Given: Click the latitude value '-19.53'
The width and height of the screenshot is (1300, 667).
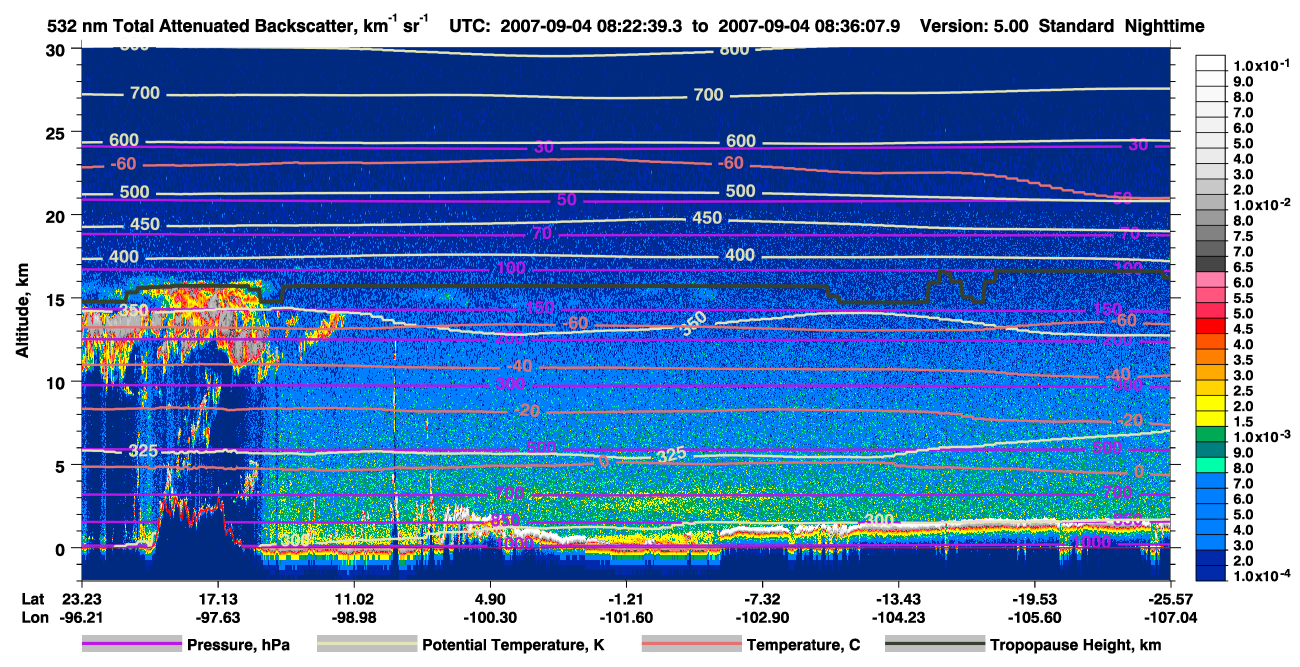Looking at the screenshot, I should point(1035,598).
